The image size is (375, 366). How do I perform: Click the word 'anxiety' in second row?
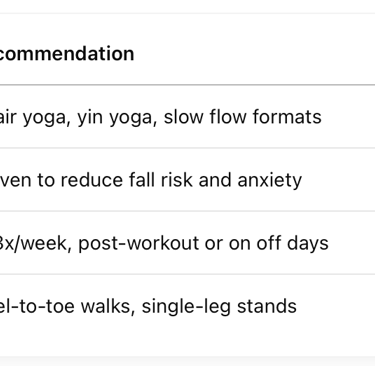(270, 180)
